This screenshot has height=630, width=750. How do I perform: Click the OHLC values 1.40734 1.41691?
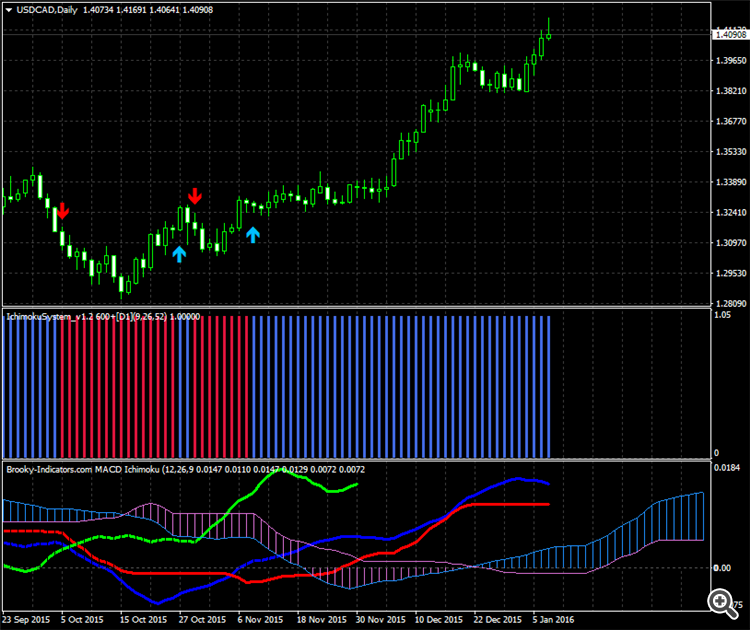[115, 10]
